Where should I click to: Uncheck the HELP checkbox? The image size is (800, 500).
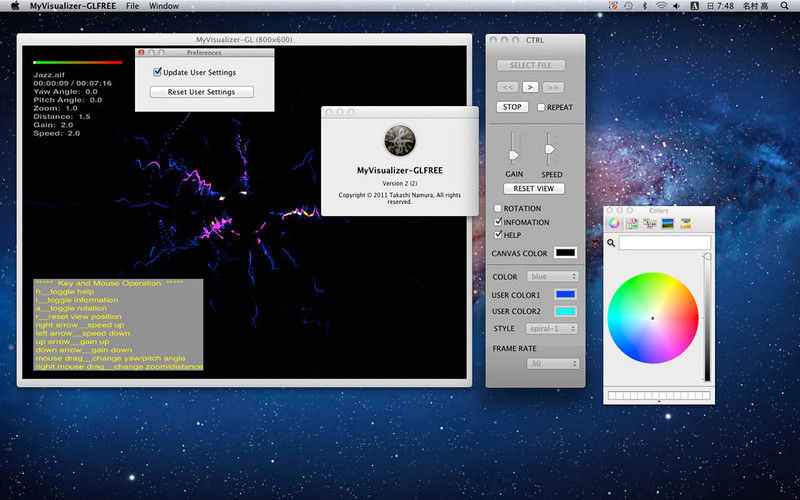(x=498, y=235)
